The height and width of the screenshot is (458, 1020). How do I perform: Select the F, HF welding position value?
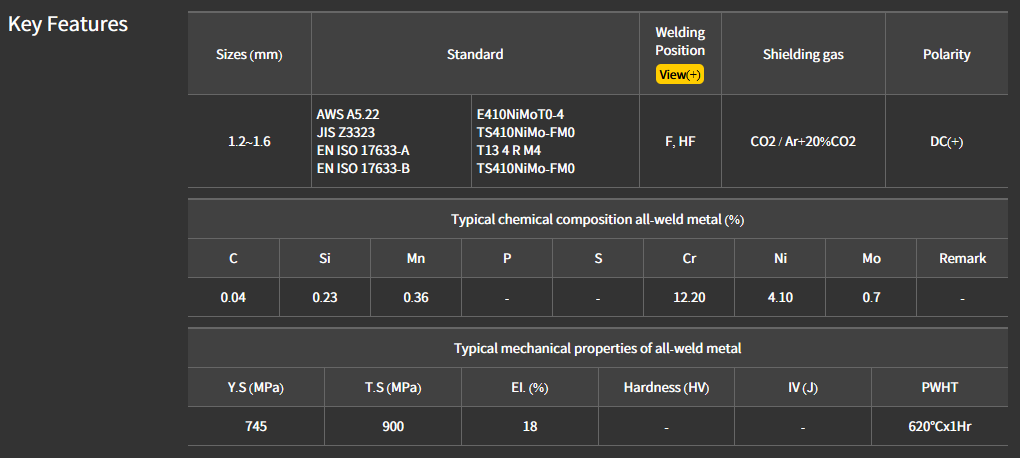click(x=680, y=141)
